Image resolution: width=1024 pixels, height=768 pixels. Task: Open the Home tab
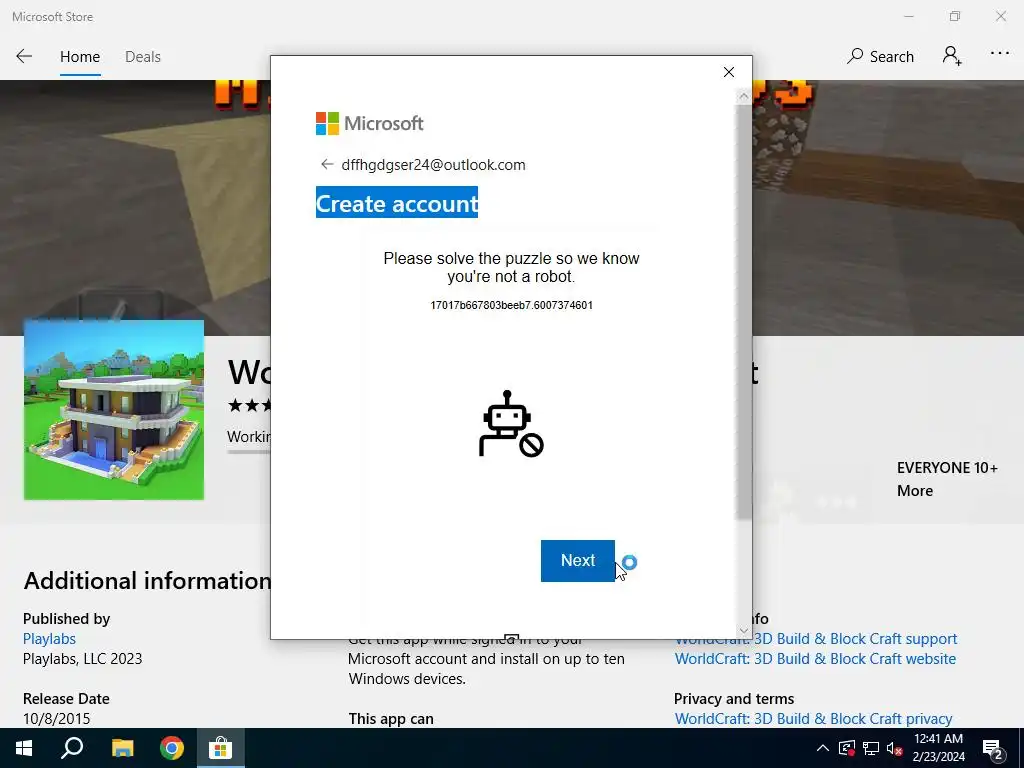[80, 57]
